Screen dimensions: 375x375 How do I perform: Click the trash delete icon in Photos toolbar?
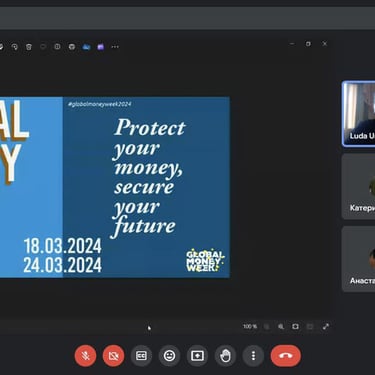tap(29, 47)
